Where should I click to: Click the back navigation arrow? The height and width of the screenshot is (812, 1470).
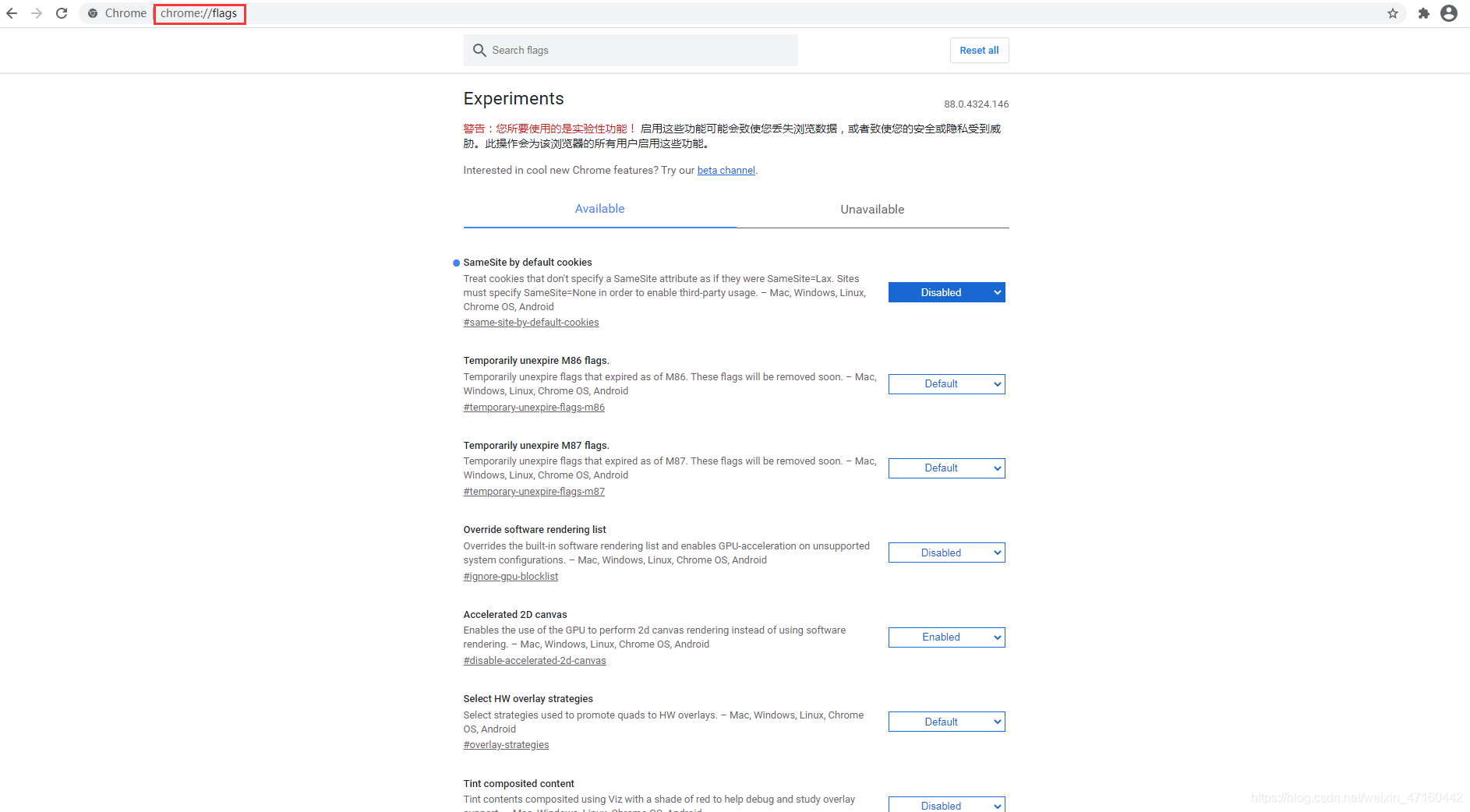[x=12, y=13]
